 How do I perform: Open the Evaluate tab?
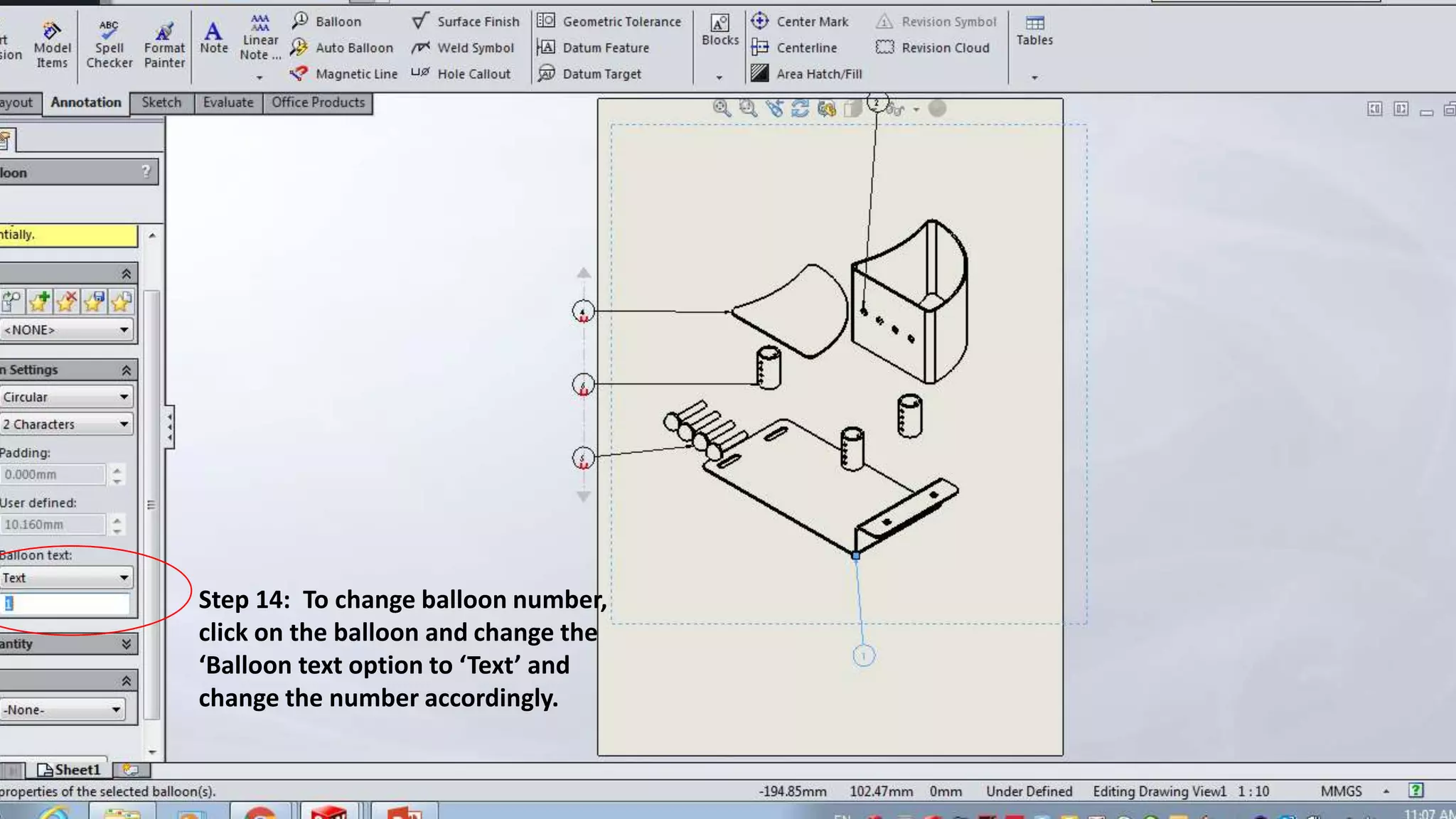coord(227,102)
